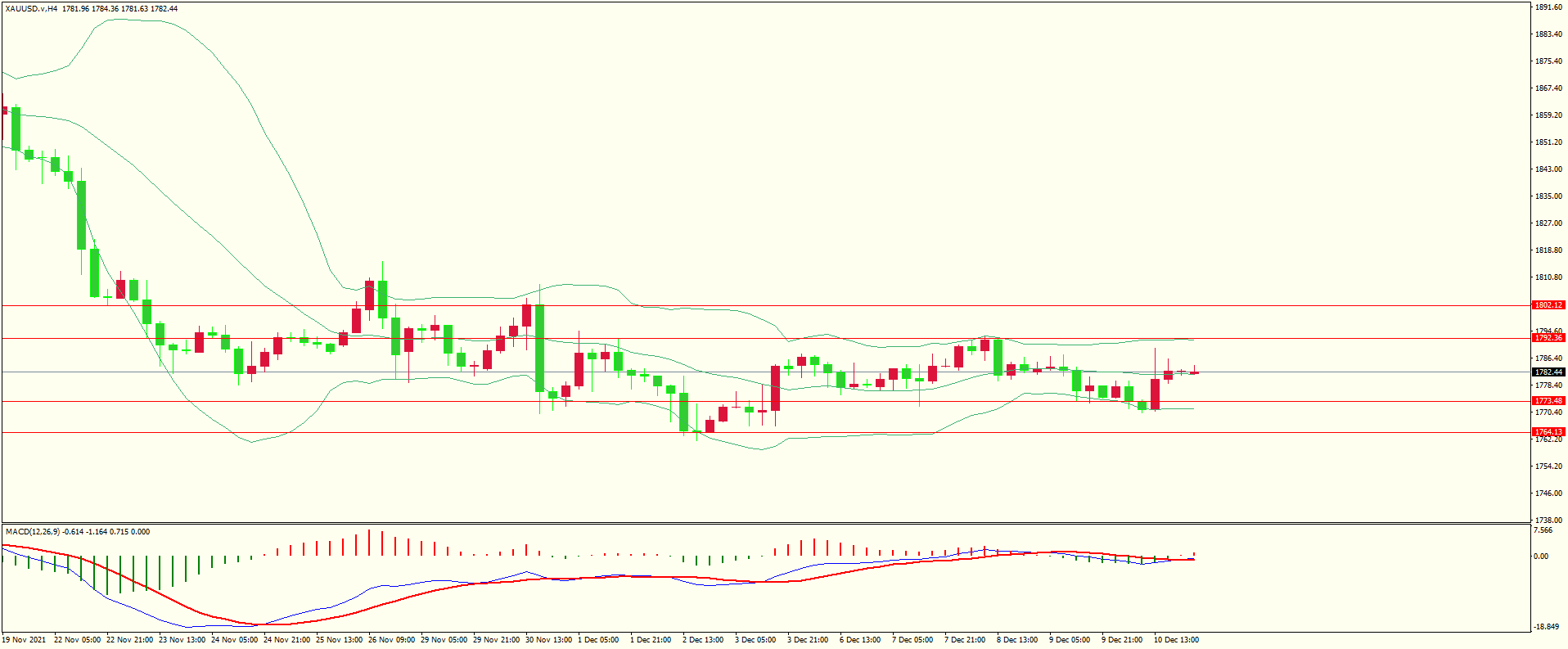Click the 1891.60 price scale value
The height and width of the screenshot is (649, 1568).
(1548, 7)
